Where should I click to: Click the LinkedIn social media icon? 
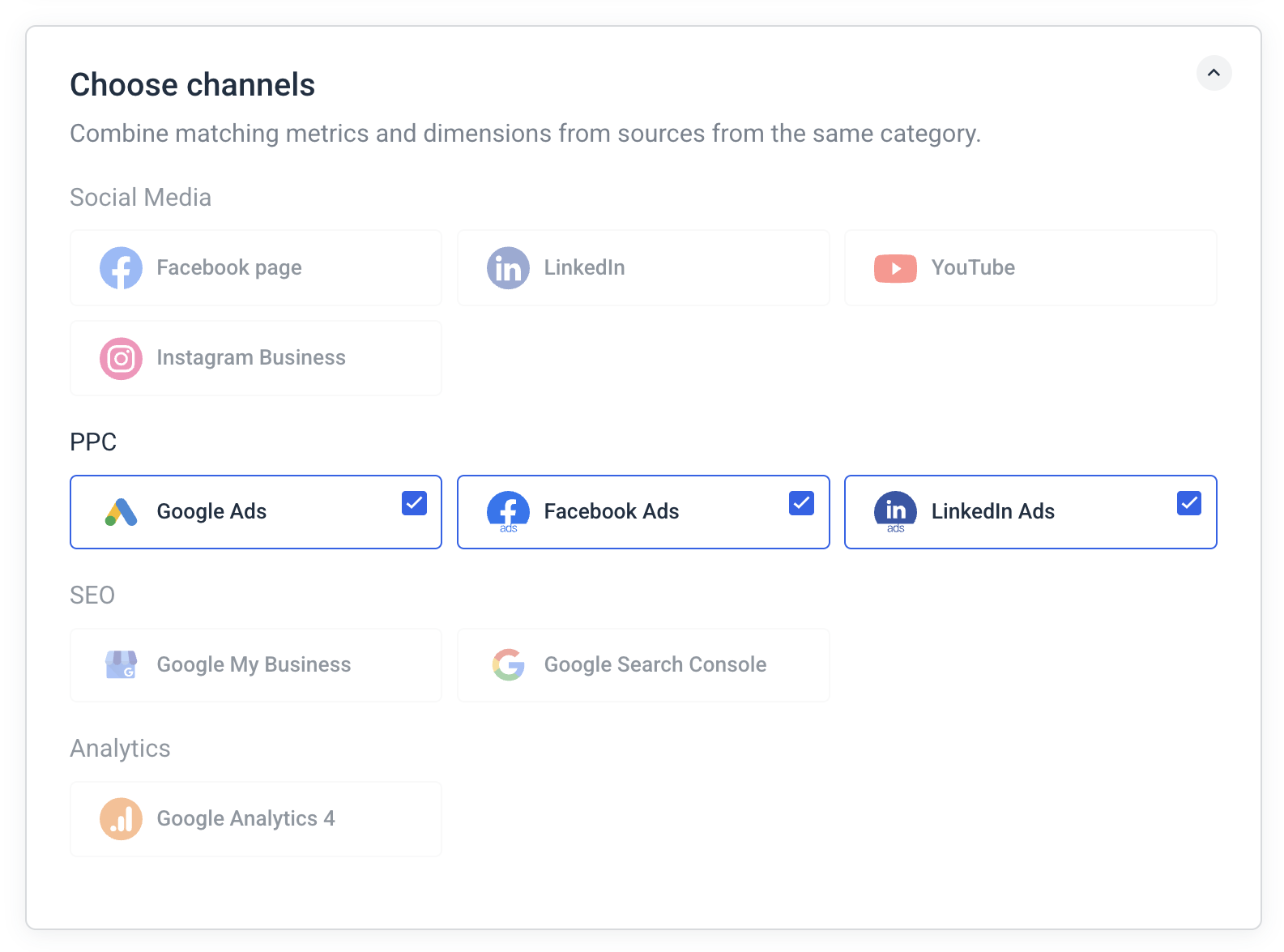[x=508, y=268]
